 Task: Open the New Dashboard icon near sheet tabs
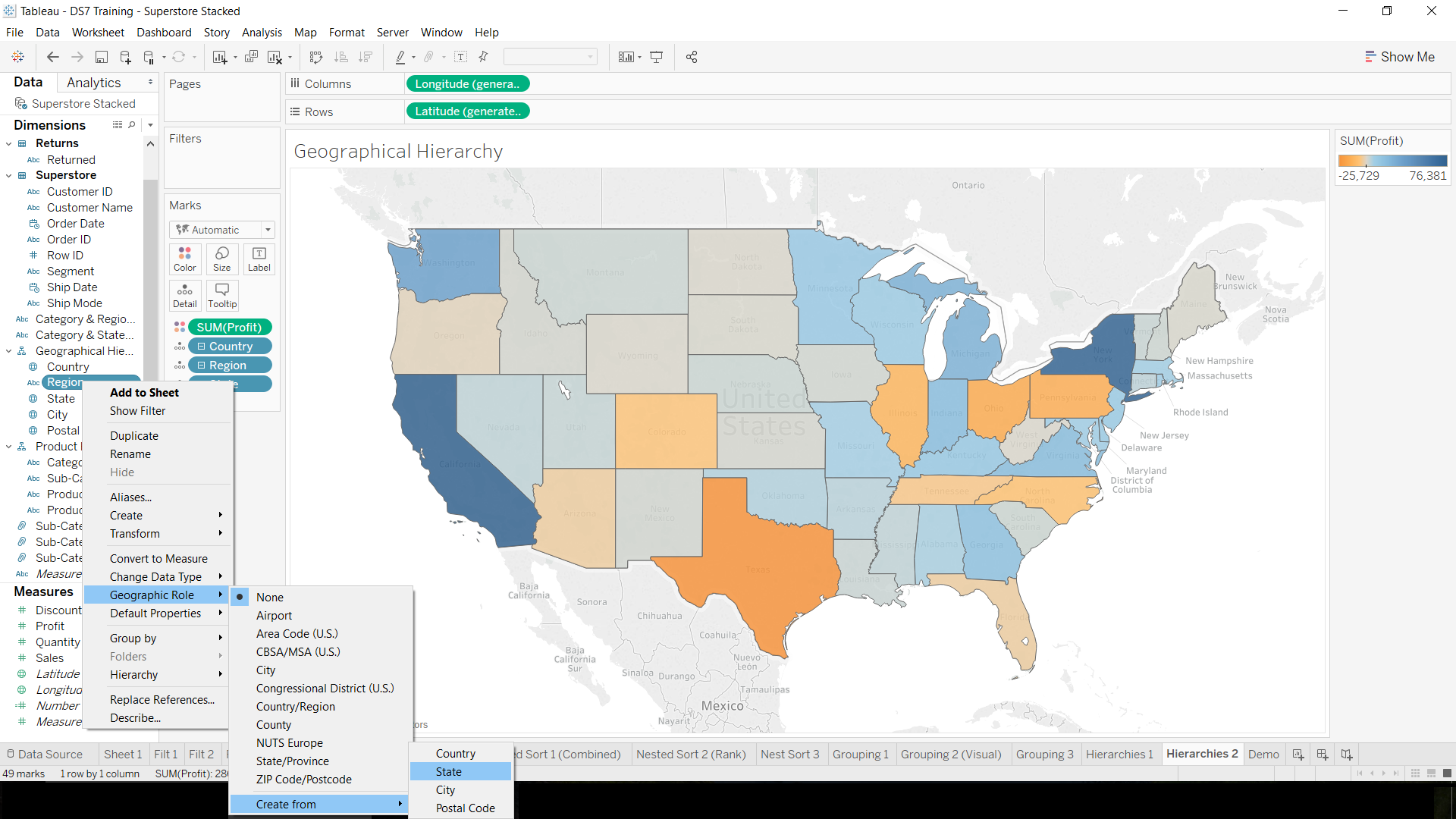pyautogui.click(x=1322, y=754)
